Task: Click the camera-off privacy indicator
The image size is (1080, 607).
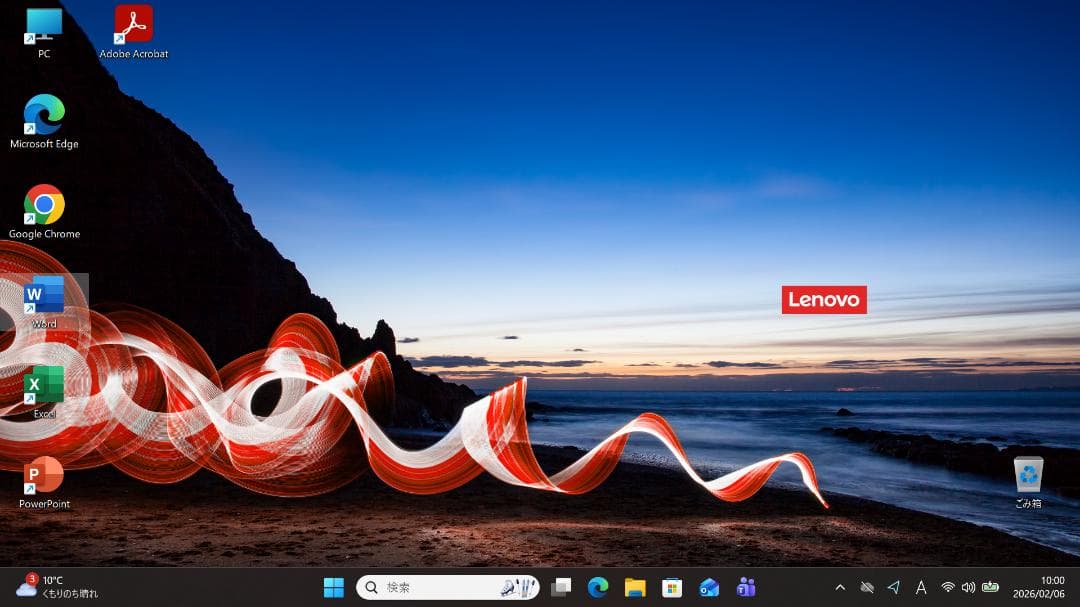Action: pyautogui.click(x=866, y=588)
